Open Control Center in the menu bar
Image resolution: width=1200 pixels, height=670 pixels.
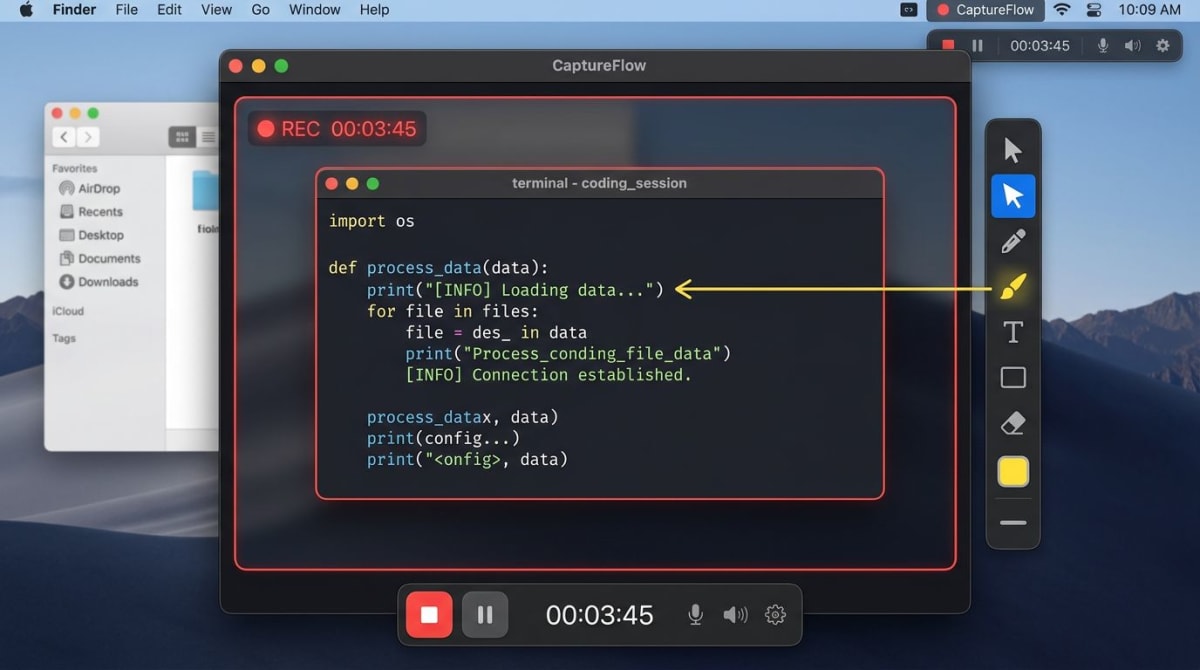1093,10
